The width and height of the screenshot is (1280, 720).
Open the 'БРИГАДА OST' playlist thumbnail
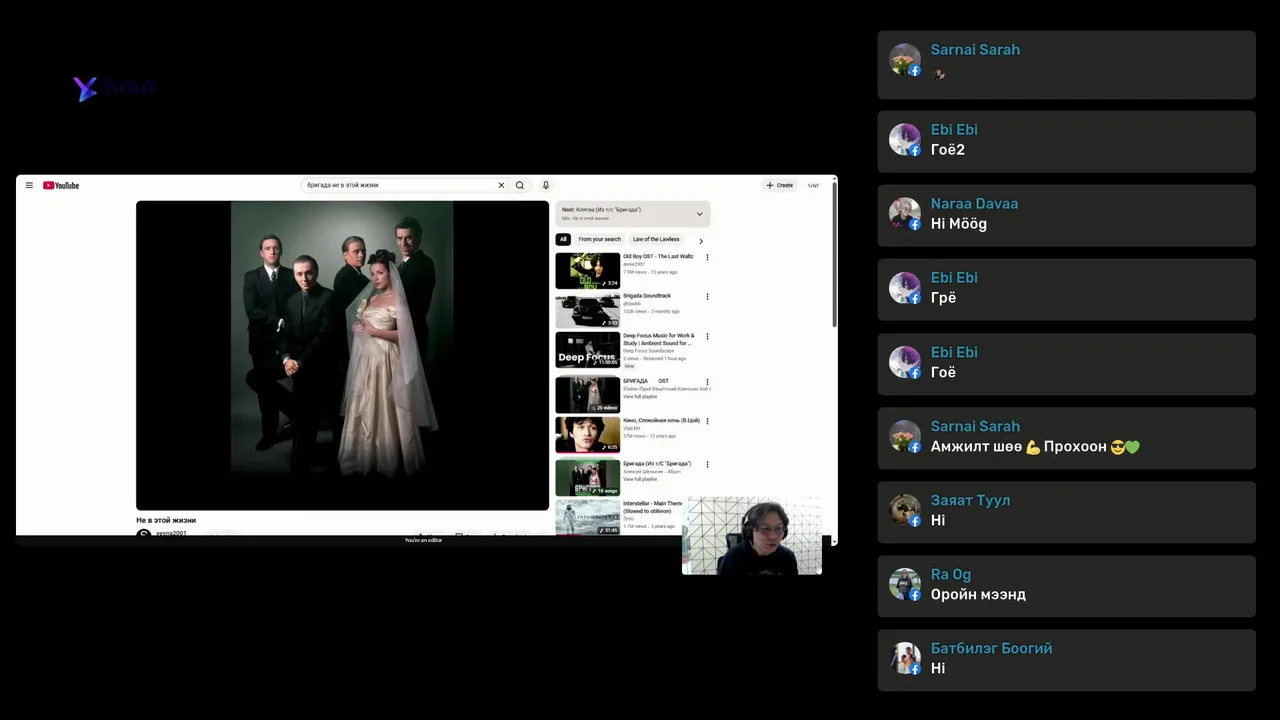coord(588,394)
